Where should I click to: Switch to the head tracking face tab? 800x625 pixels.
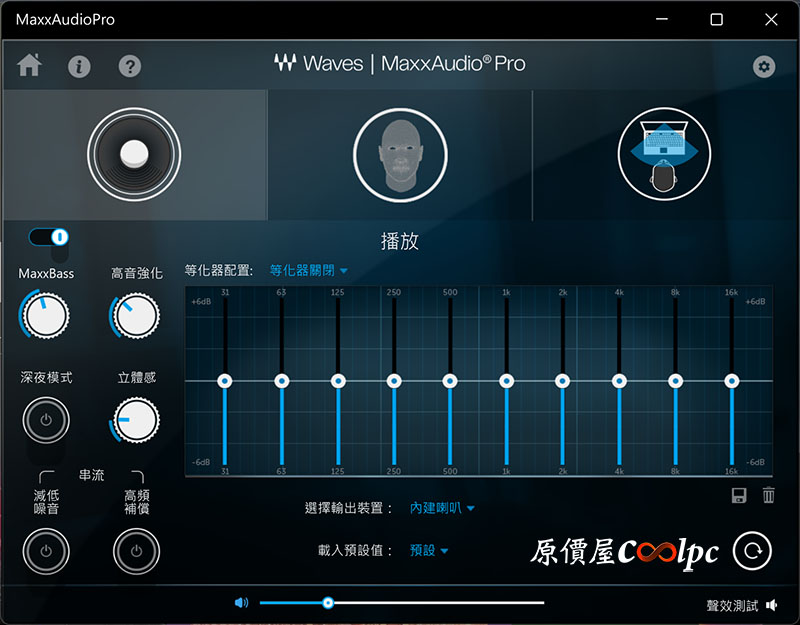click(x=400, y=155)
